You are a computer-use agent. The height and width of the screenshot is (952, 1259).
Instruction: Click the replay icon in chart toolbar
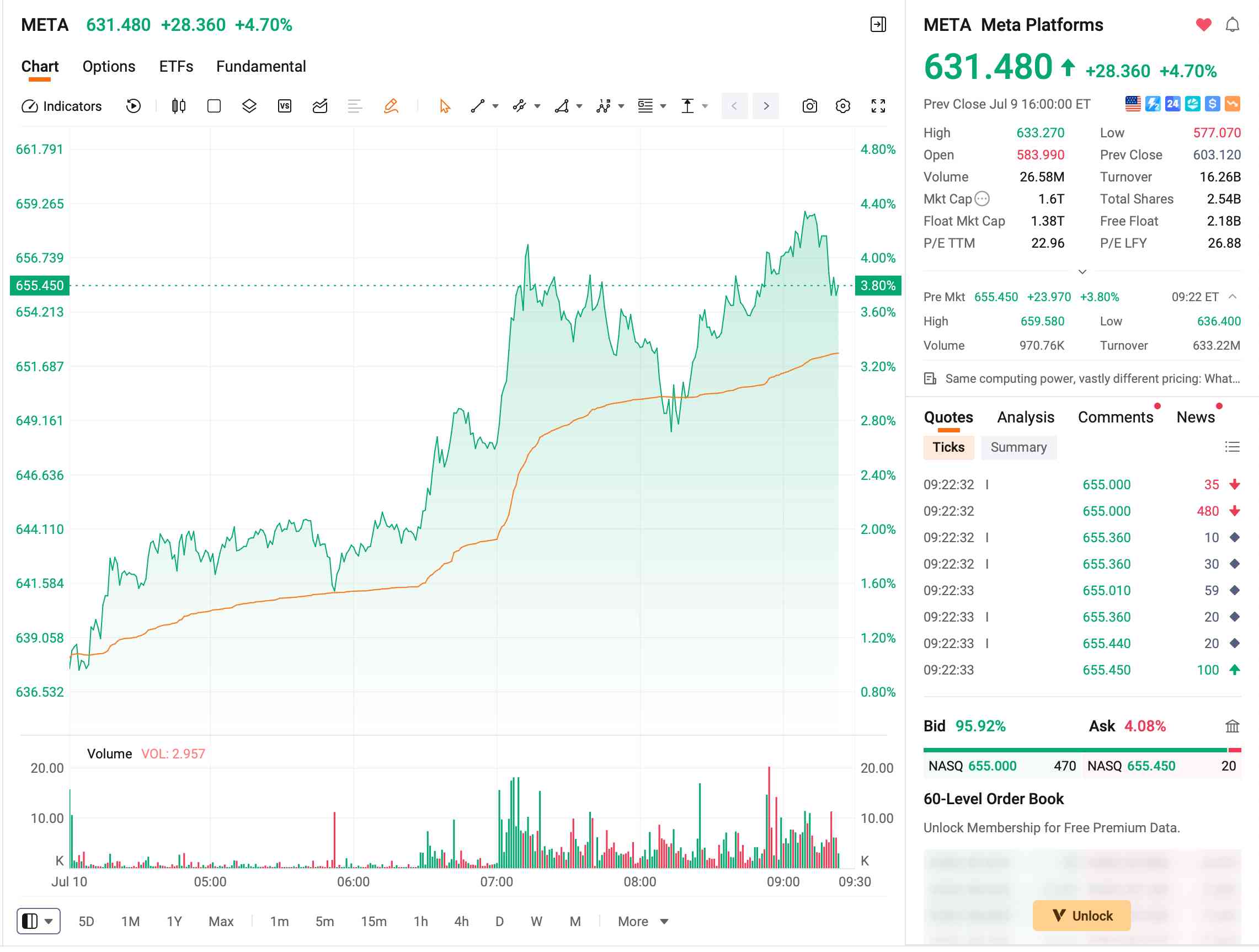coord(133,106)
